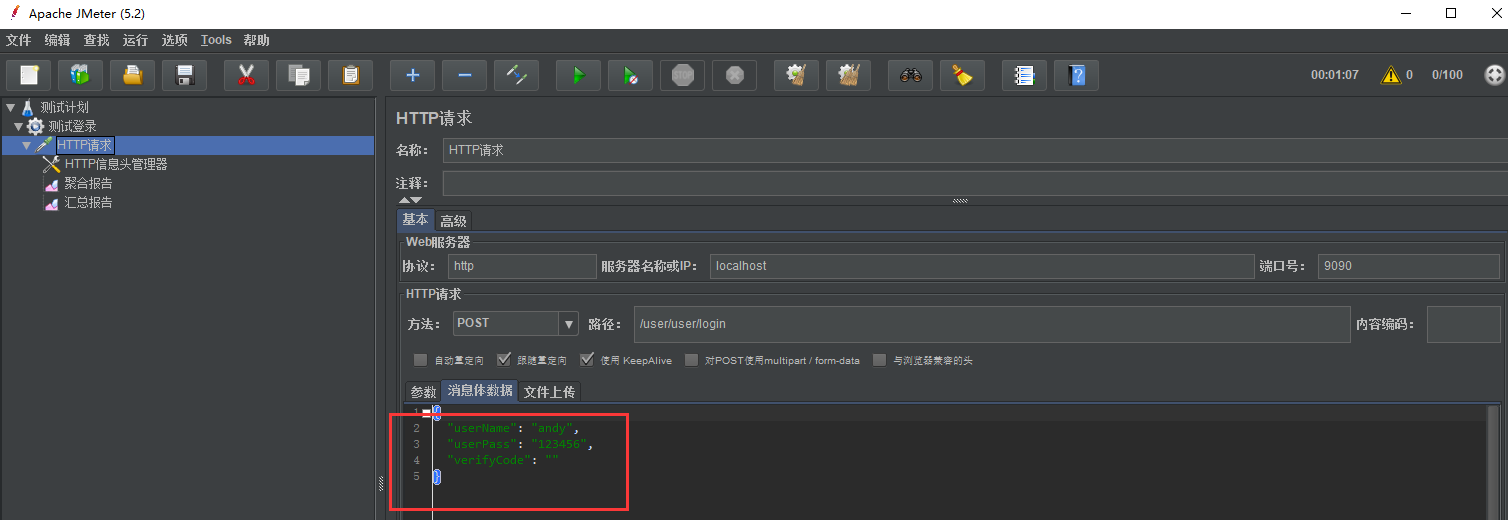Select 汇总报告 in the tree

pyautogui.click(x=88, y=203)
